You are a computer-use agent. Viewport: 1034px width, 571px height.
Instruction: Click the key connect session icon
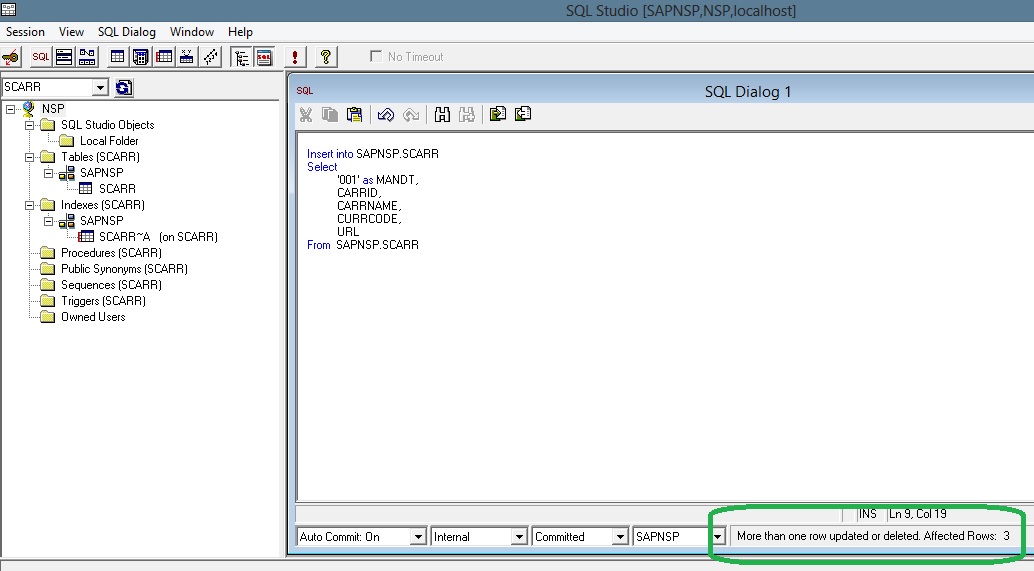11,57
